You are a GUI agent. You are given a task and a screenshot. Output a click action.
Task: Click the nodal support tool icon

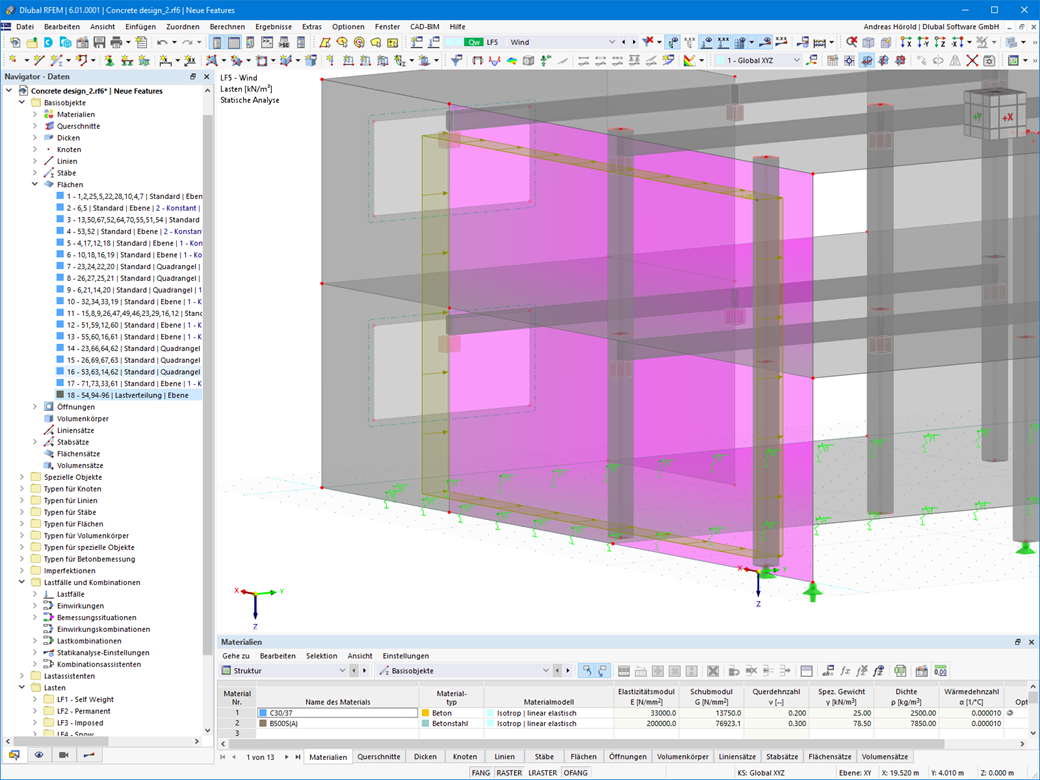coord(109,60)
